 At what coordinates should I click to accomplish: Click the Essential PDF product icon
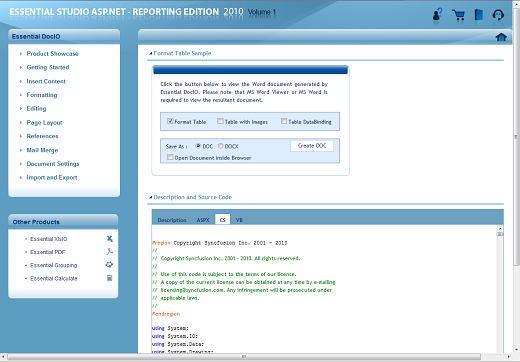(109, 252)
